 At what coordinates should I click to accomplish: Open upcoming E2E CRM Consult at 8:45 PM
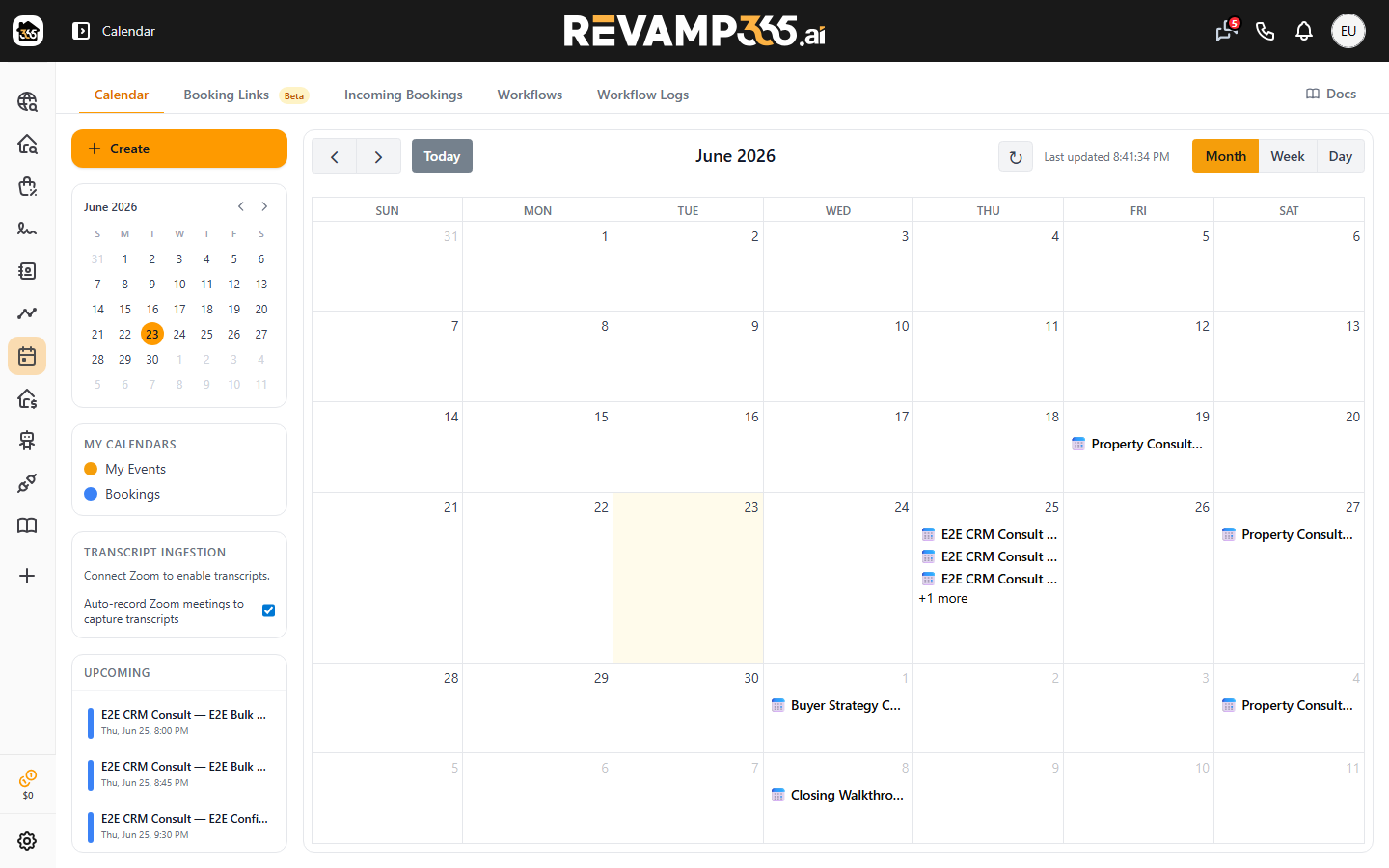(179, 773)
